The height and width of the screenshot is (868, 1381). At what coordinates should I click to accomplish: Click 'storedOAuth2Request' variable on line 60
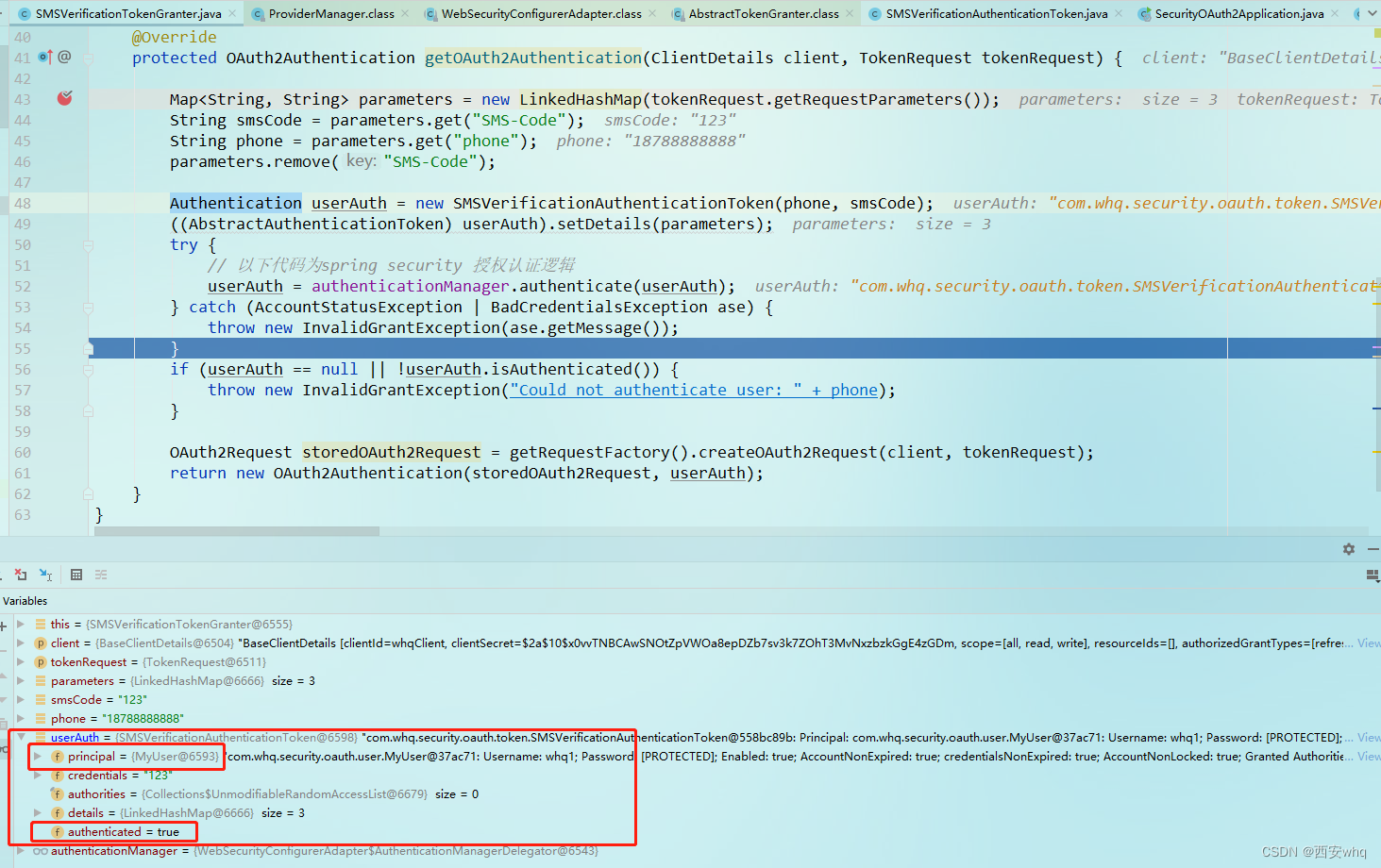(x=392, y=453)
